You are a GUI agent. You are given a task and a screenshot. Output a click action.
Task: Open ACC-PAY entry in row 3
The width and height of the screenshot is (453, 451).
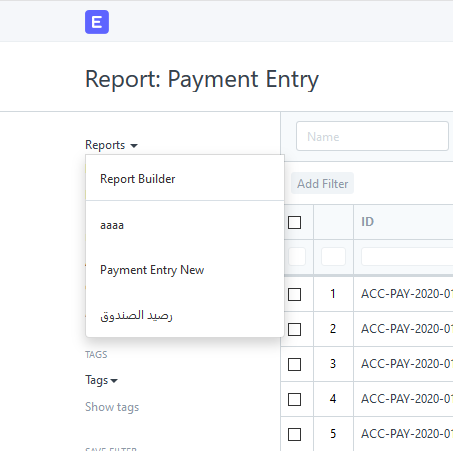[x=407, y=364]
